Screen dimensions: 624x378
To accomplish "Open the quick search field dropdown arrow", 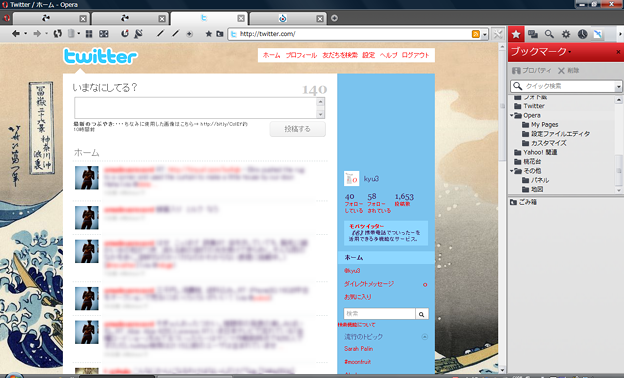I will tap(618, 86).
